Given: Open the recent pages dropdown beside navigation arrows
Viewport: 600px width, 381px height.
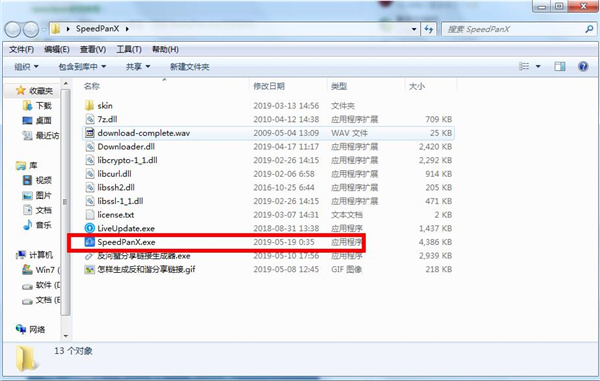Looking at the screenshot, I should [x=44, y=29].
